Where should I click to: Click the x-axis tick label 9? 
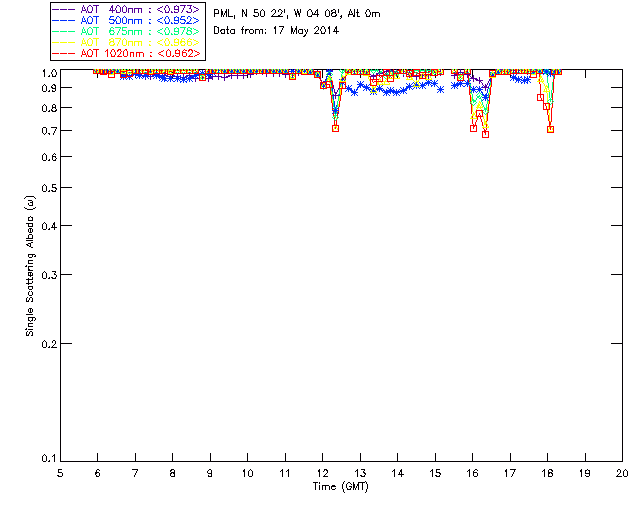click(x=210, y=473)
